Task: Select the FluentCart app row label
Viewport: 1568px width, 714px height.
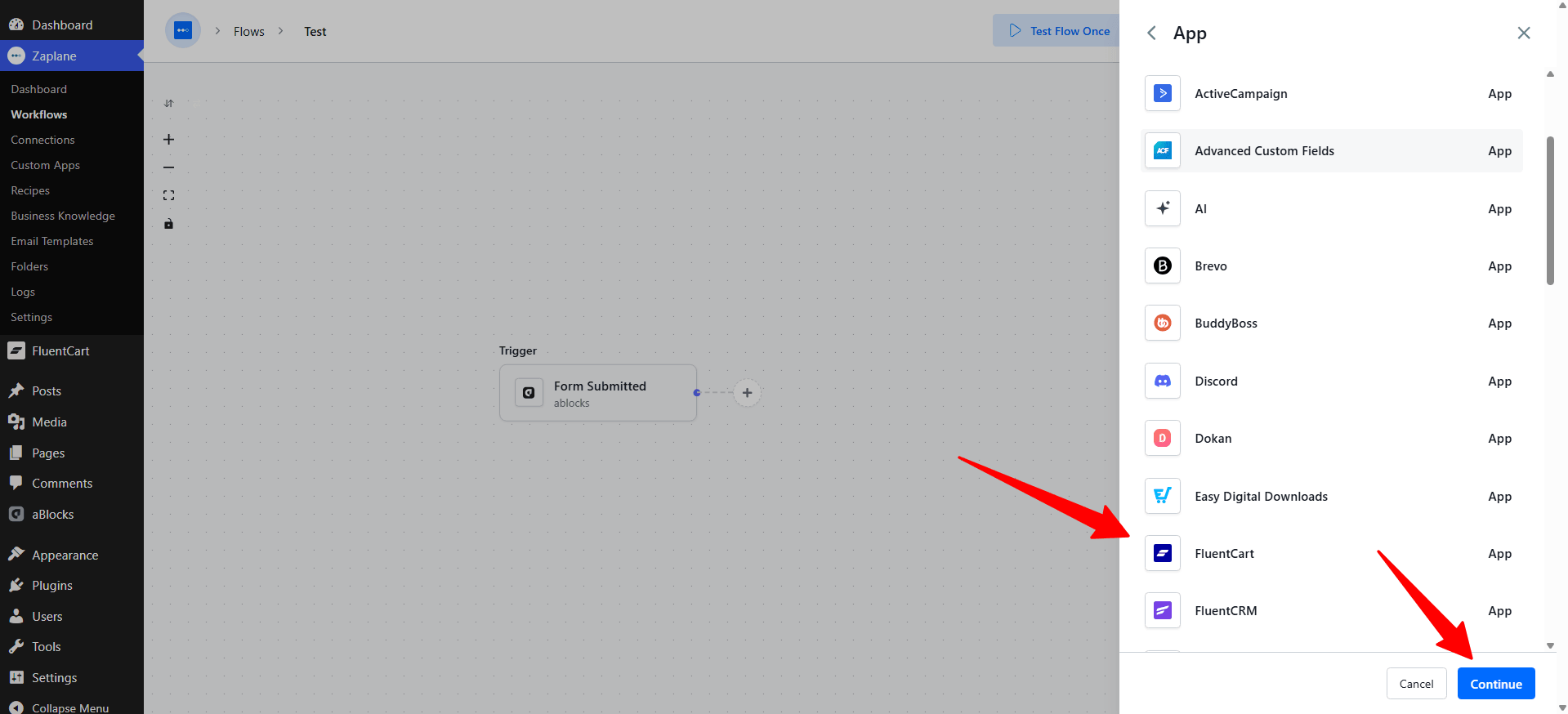Action: coord(1224,553)
